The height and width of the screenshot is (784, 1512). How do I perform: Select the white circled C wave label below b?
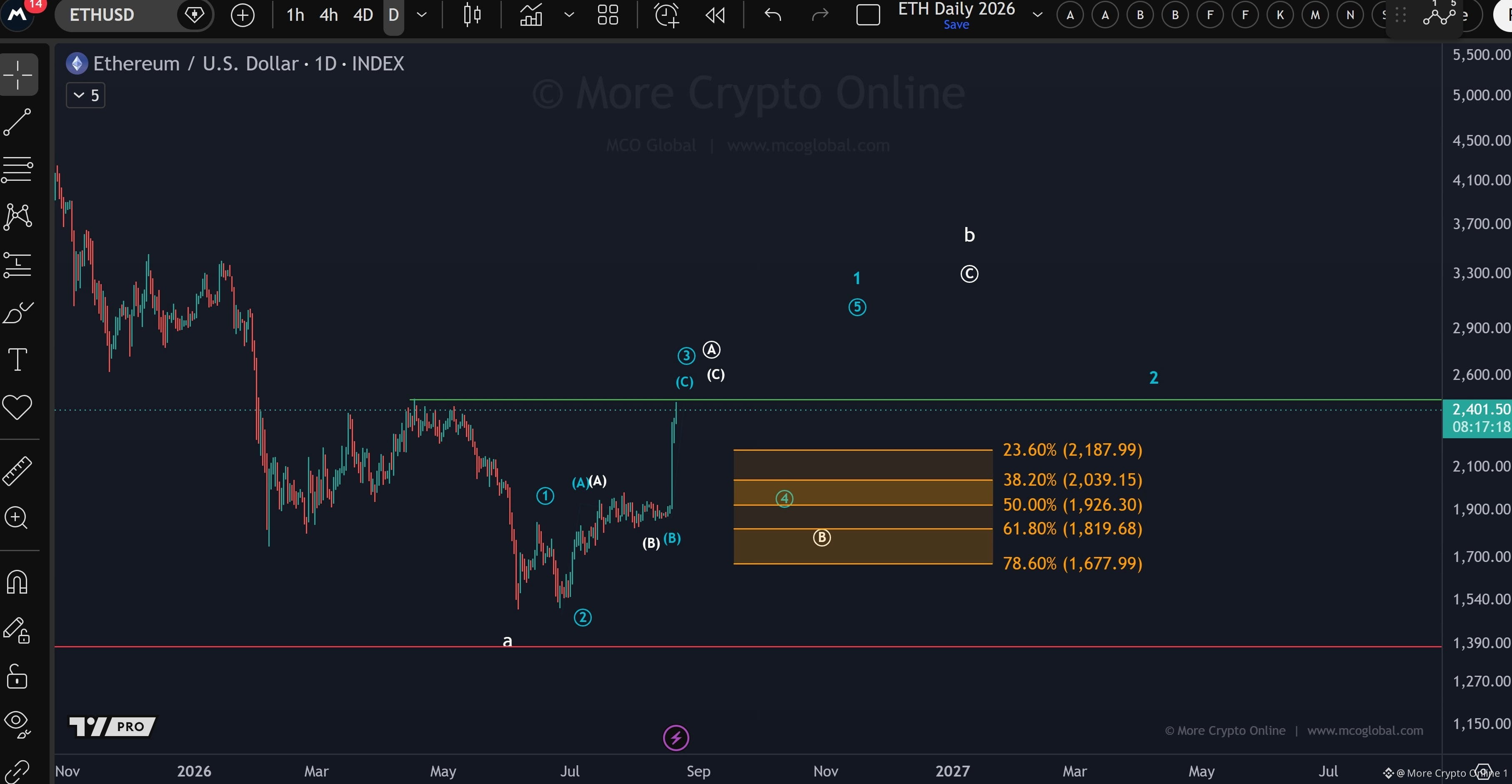coord(969,274)
